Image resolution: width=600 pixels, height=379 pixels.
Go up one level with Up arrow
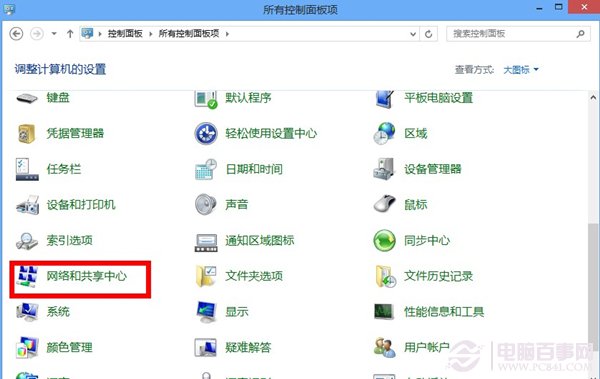click(70, 34)
